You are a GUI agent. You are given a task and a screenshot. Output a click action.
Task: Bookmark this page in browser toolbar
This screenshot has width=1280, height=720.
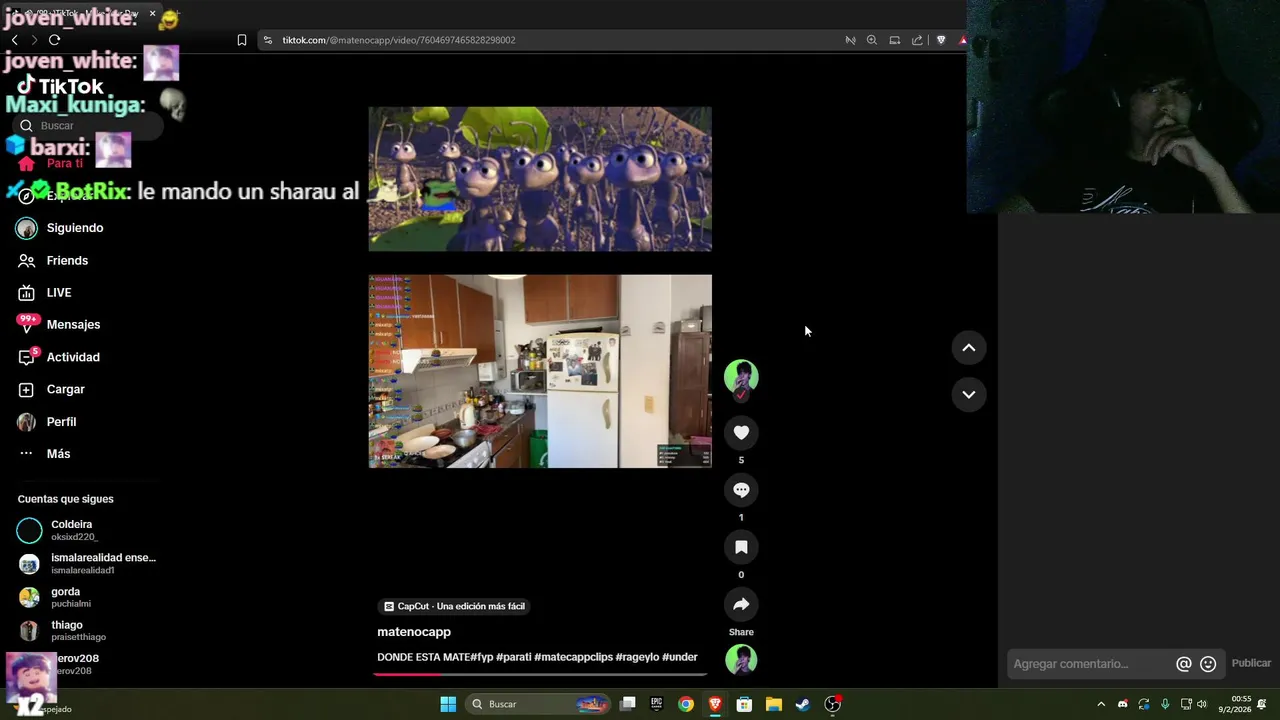coord(242,40)
